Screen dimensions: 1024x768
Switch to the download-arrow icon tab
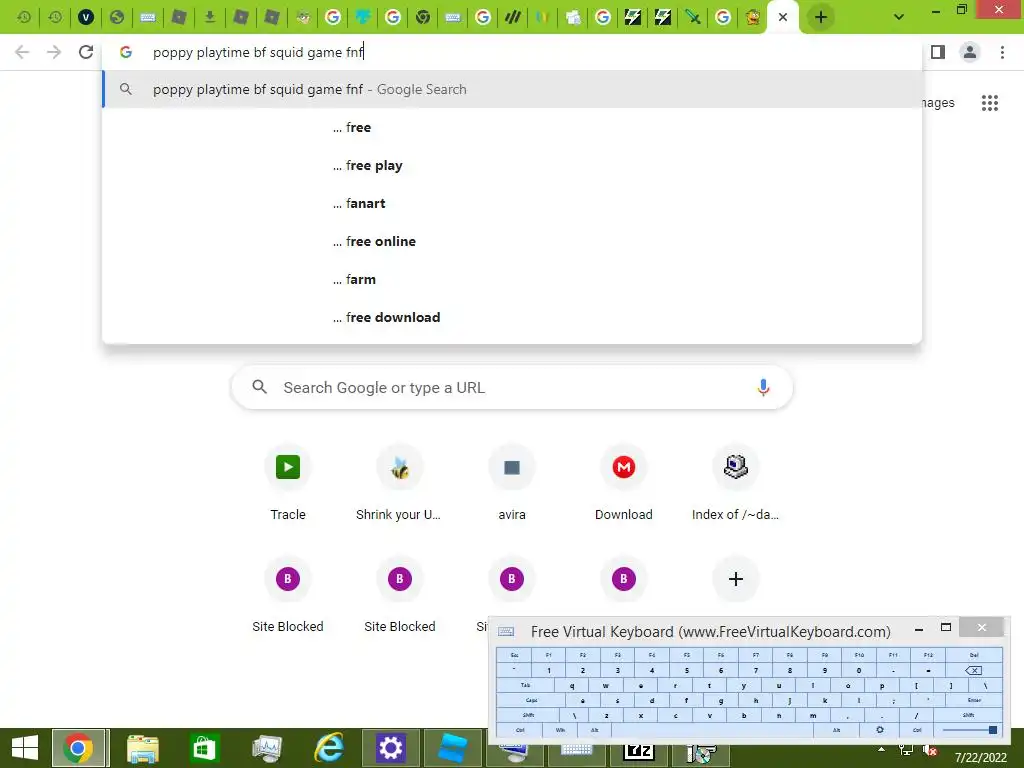(210, 17)
